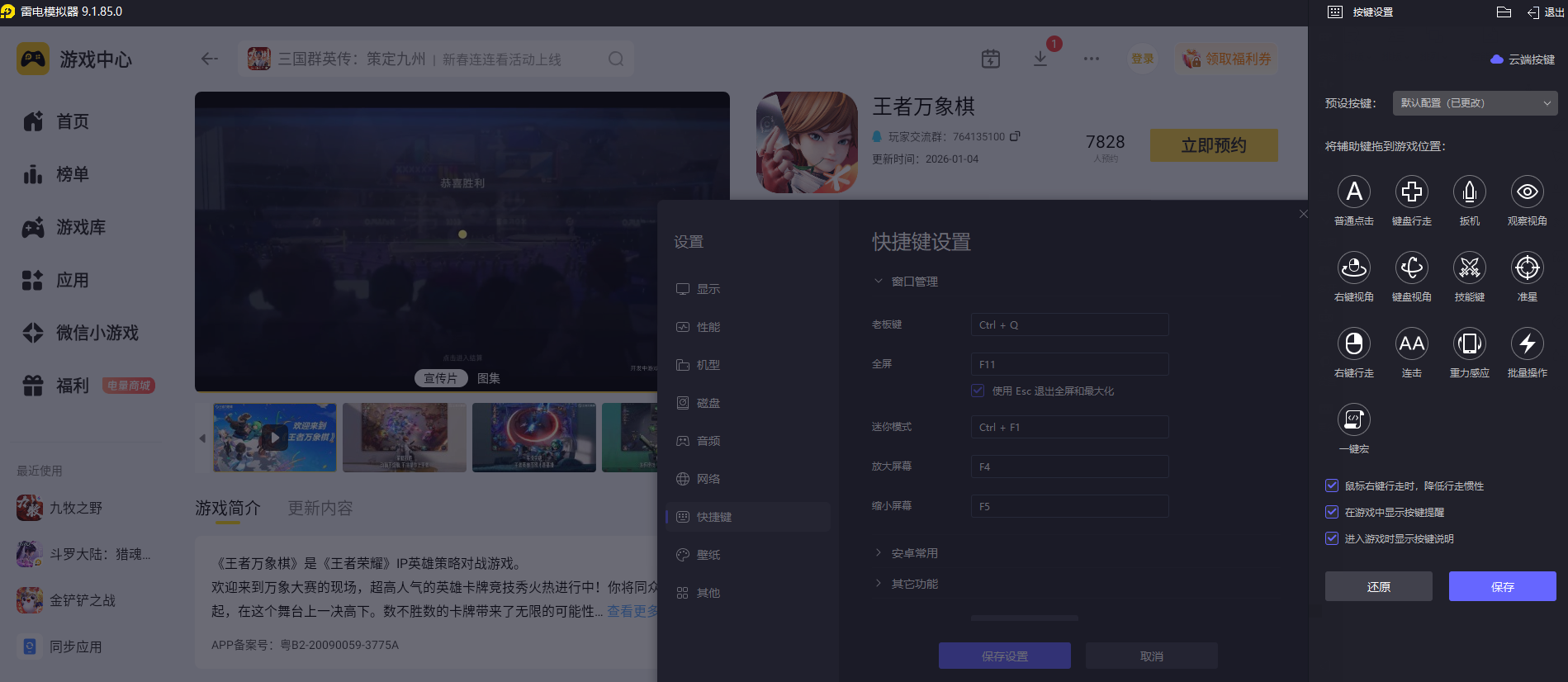Click the 还原 restore button
1568x682 pixels.
point(1378,586)
